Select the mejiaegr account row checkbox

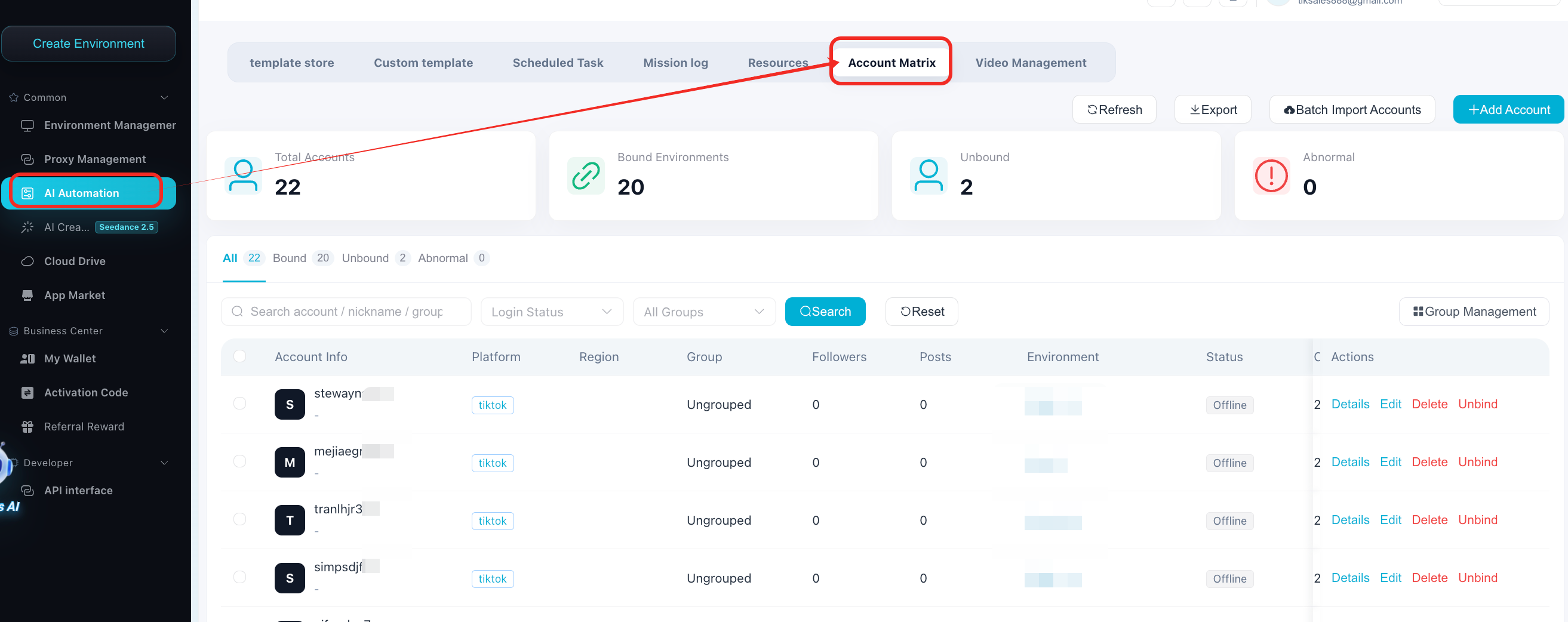coord(240,462)
